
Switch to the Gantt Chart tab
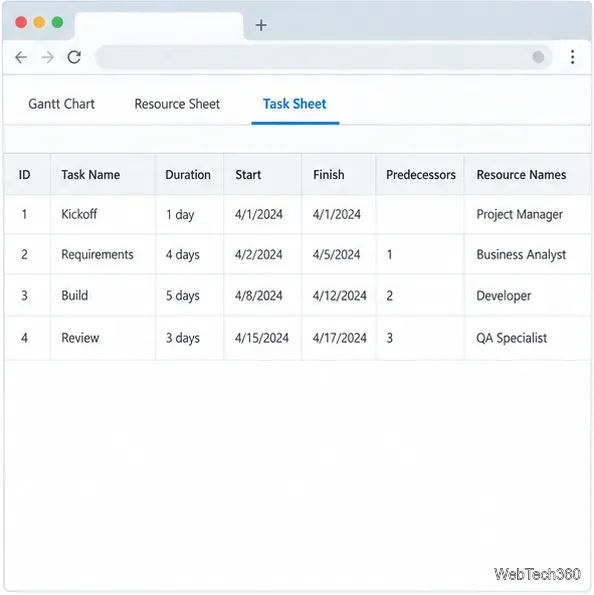[x=61, y=104]
